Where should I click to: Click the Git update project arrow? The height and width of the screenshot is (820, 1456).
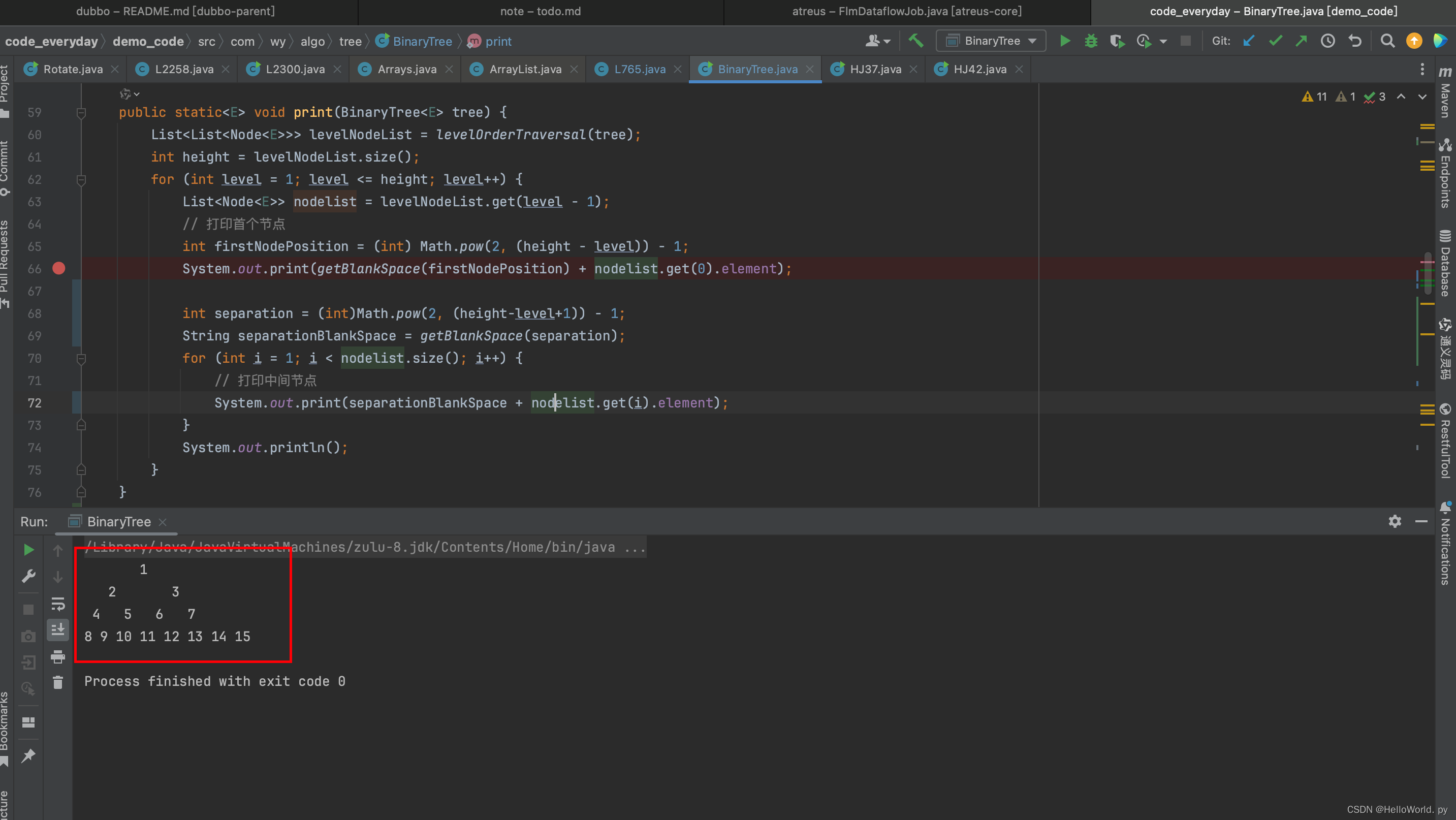[x=1249, y=41]
